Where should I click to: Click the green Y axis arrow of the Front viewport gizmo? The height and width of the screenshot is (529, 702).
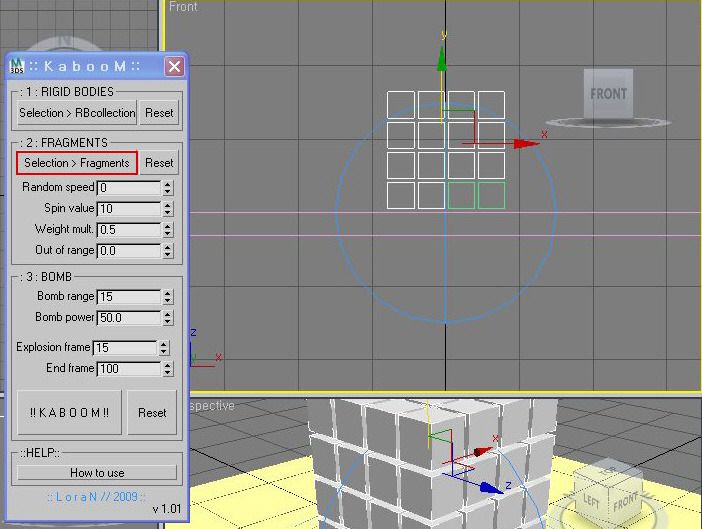442,59
